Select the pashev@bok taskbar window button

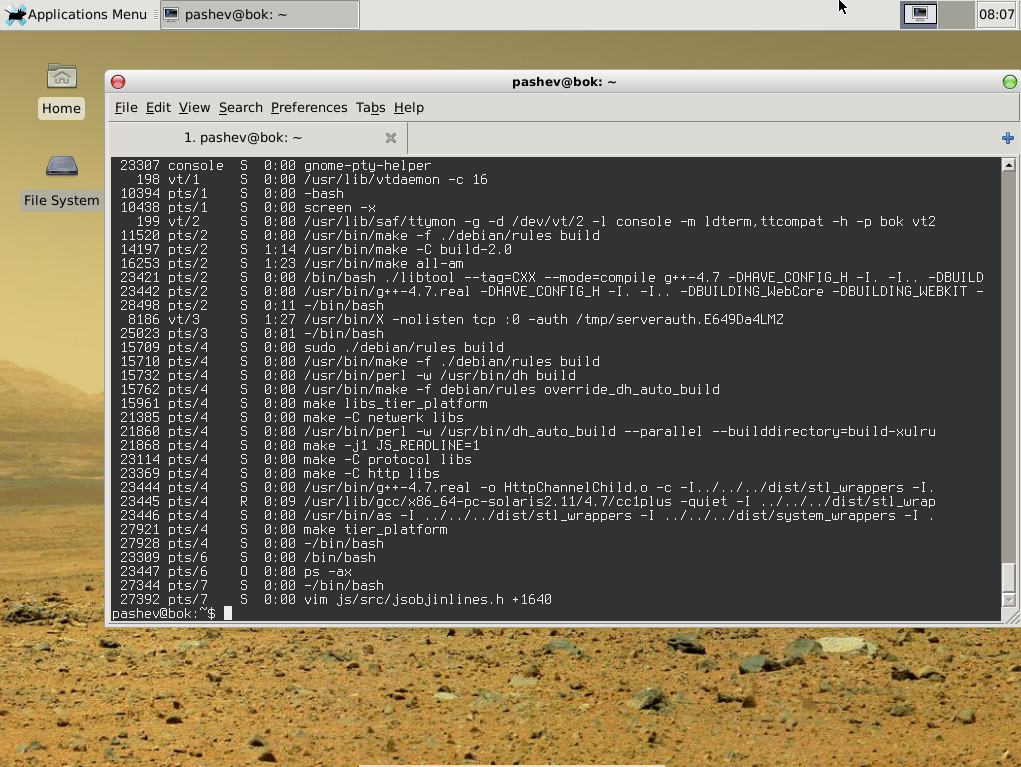coord(260,14)
